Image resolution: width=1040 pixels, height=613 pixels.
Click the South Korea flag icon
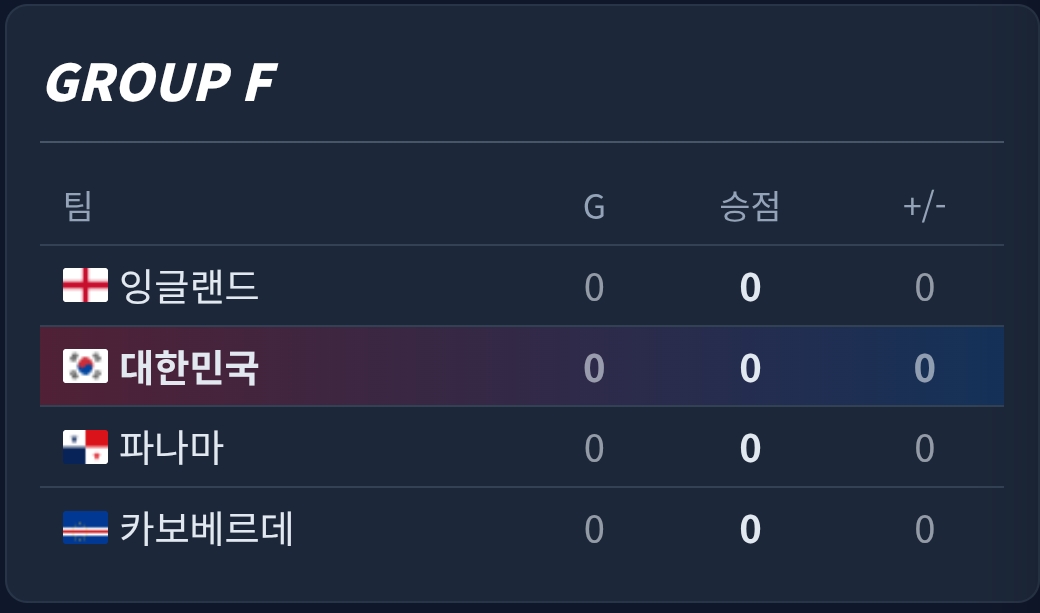(85, 367)
